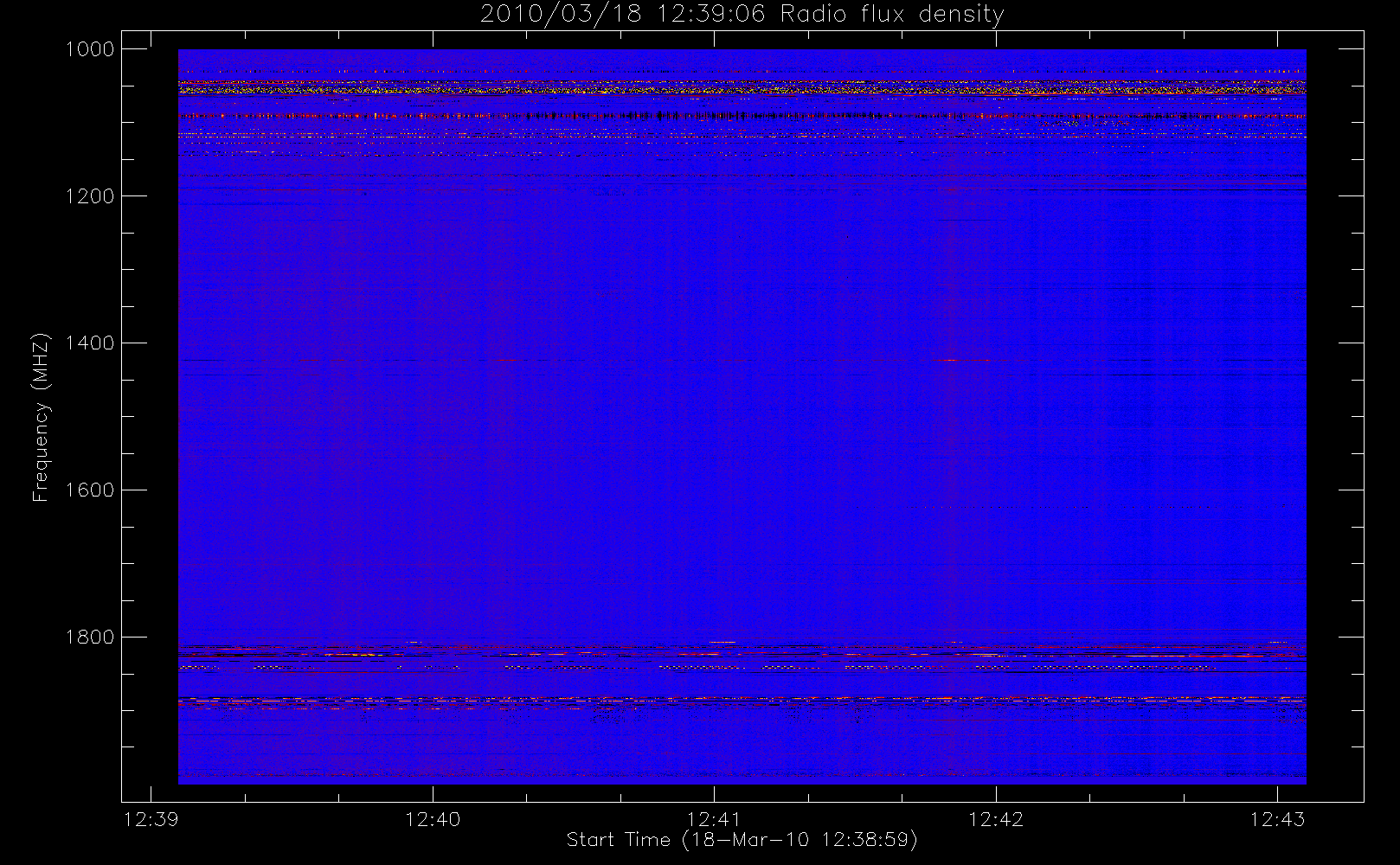Viewport: 1400px width, 865px height.
Task: Click the plot title "2010/03/18 12:39:06 Radio flux density"
Action: point(742,15)
